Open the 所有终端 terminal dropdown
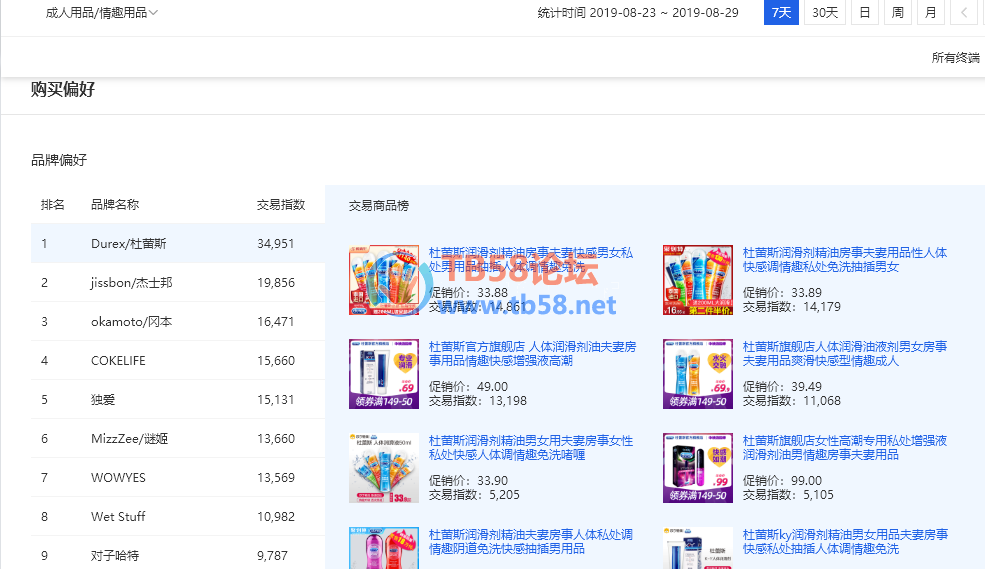 955,58
